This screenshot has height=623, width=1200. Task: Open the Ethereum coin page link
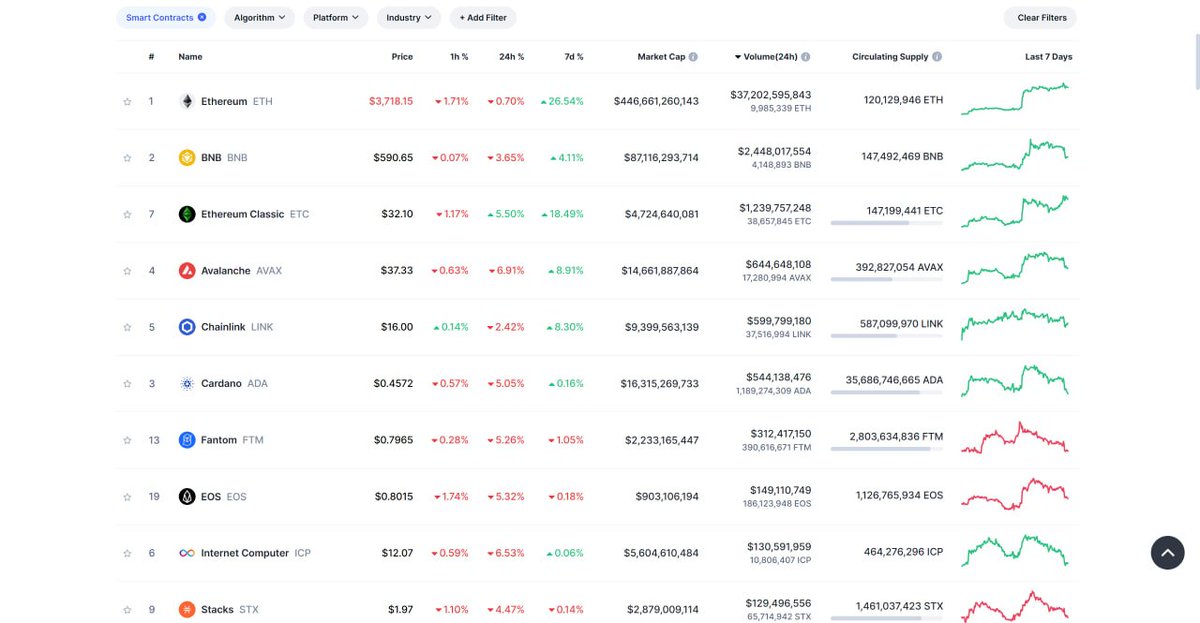click(236, 101)
